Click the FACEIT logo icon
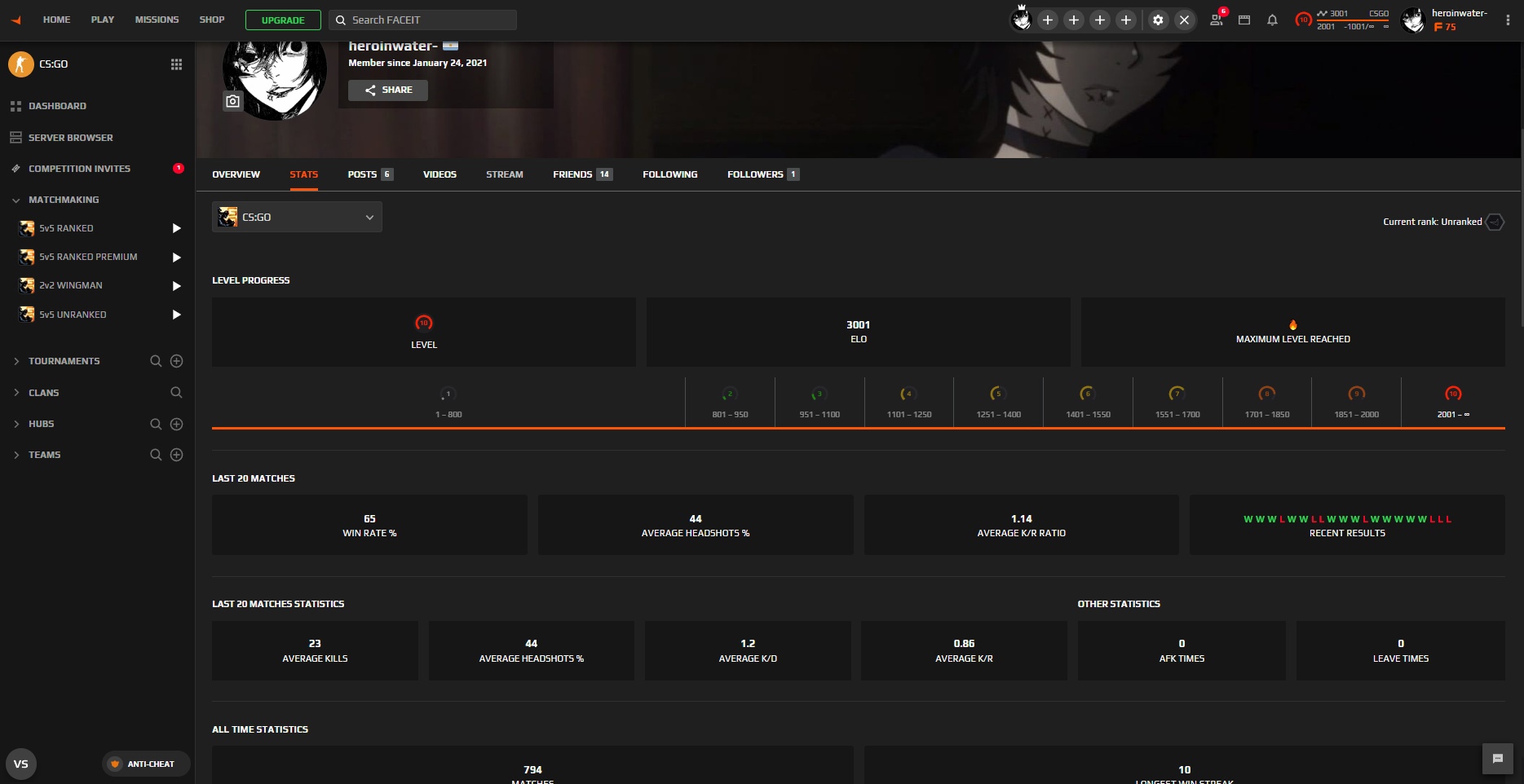 pyautogui.click(x=16, y=20)
